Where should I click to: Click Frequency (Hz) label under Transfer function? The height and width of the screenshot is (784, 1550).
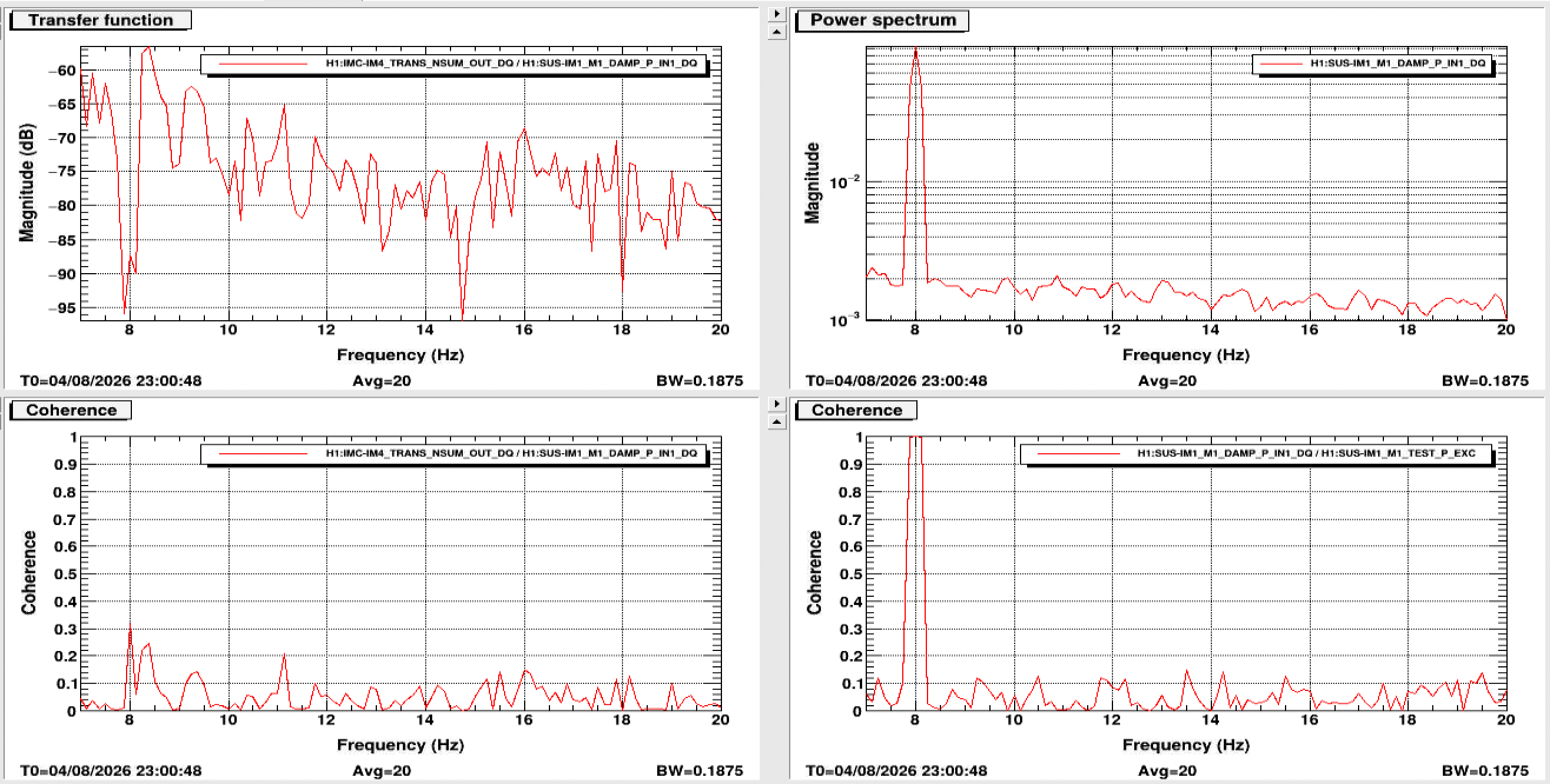(400, 355)
